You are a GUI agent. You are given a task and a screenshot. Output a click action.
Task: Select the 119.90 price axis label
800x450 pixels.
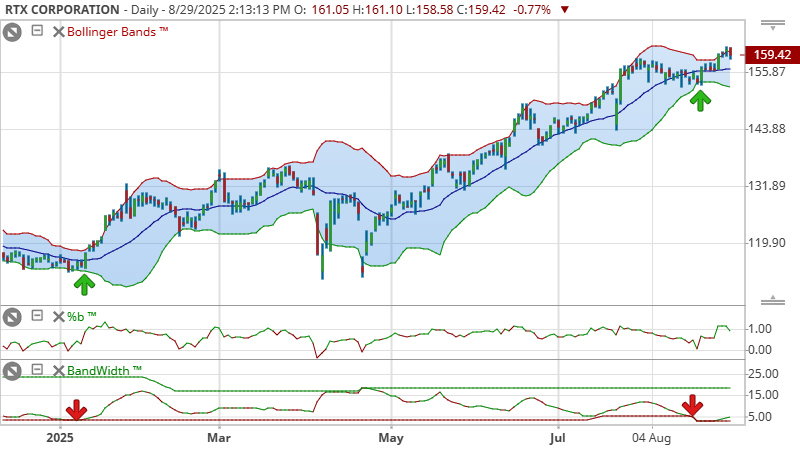tap(767, 243)
